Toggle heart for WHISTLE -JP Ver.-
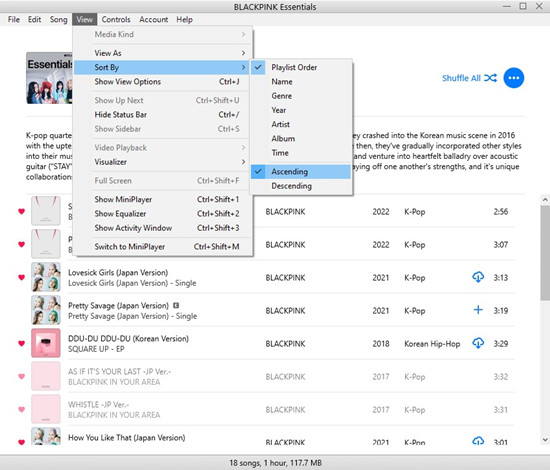Image resolution: width=550 pixels, height=470 pixels. click(x=21, y=409)
